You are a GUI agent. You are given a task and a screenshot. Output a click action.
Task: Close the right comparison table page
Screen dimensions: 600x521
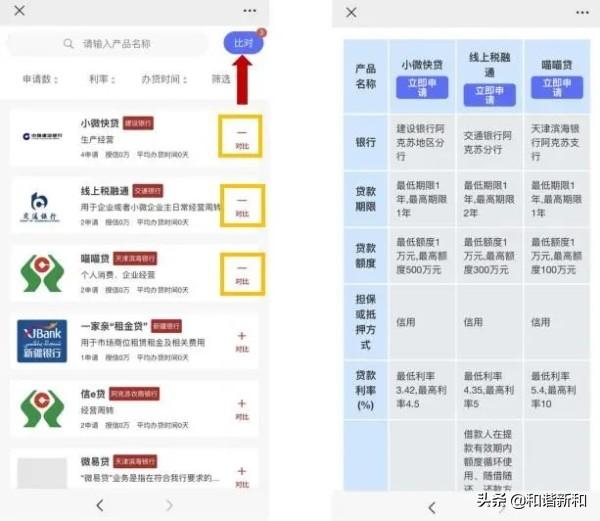click(x=351, y=12)
